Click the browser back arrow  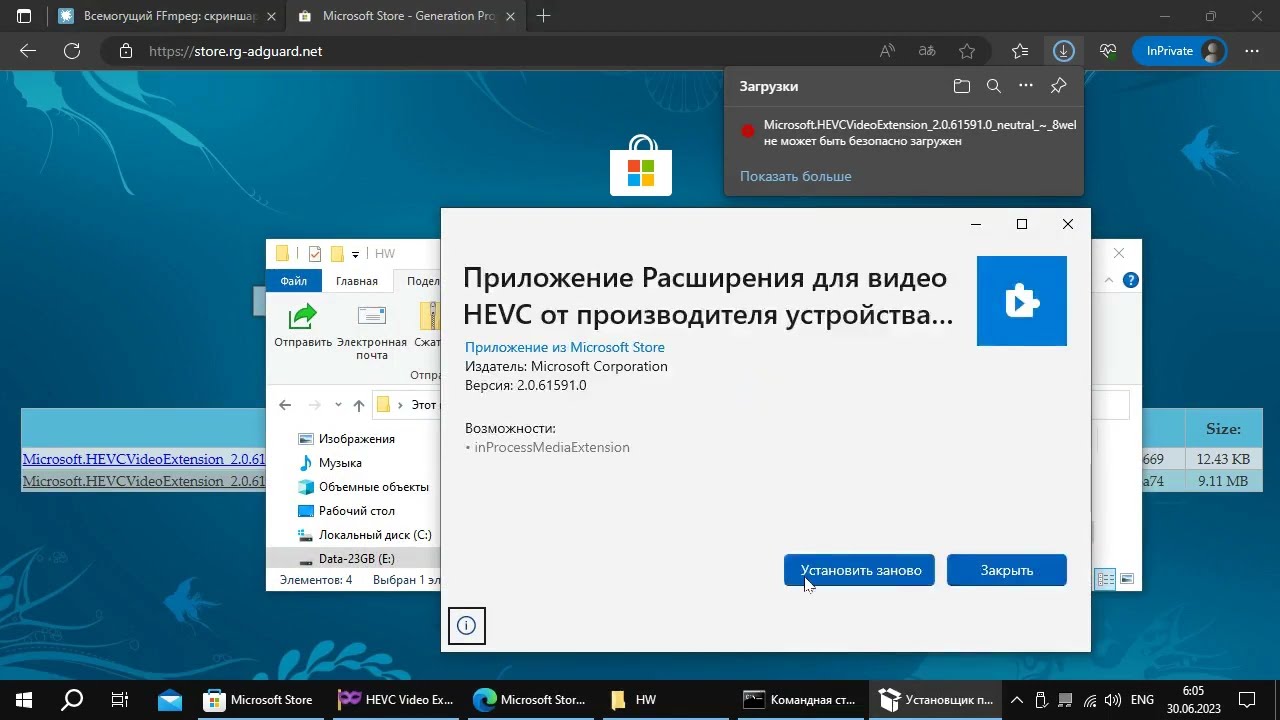click(x=28, y=51)
